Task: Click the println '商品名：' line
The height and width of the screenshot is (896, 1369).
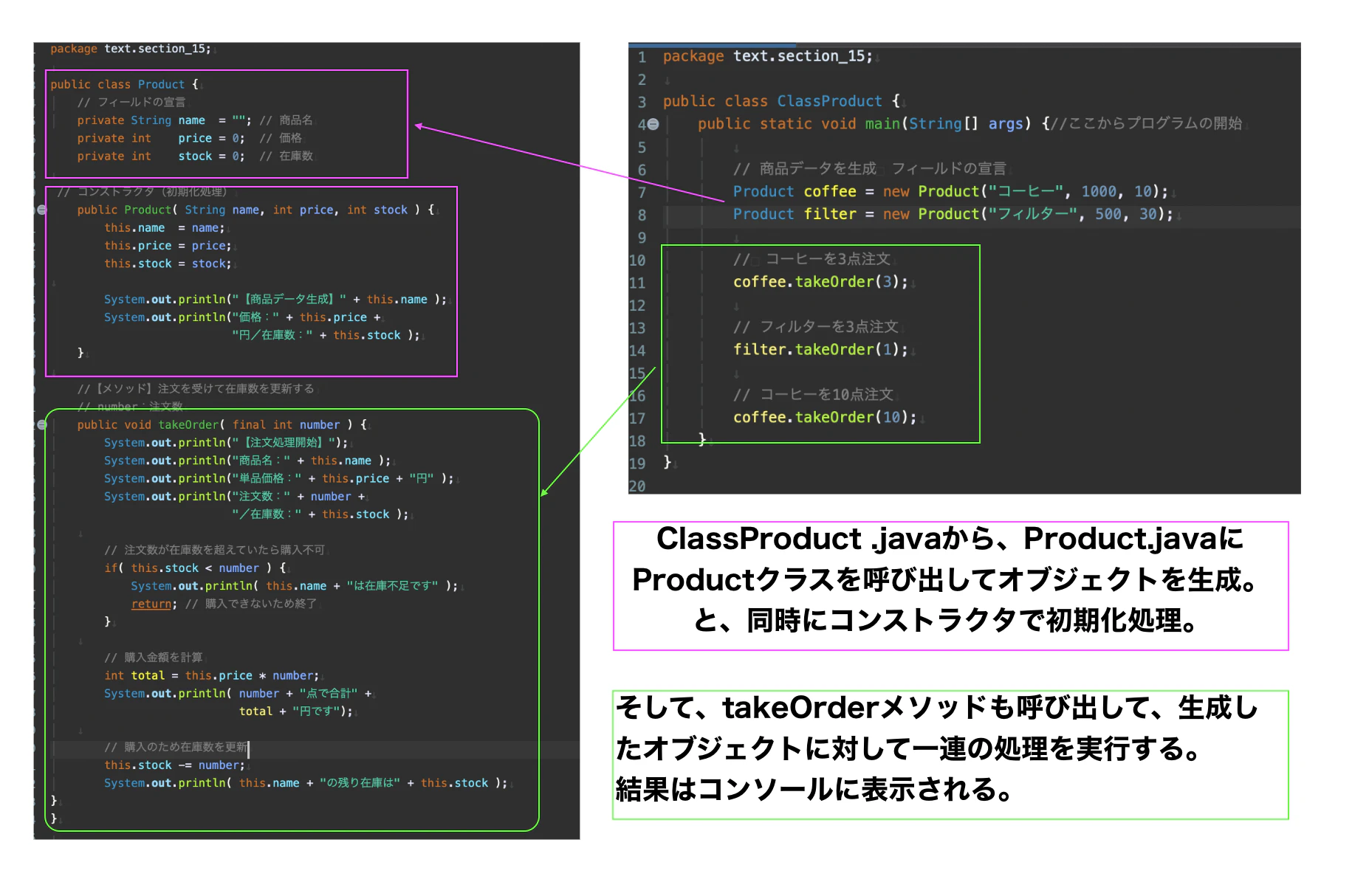Action: [x=247, y=461]
